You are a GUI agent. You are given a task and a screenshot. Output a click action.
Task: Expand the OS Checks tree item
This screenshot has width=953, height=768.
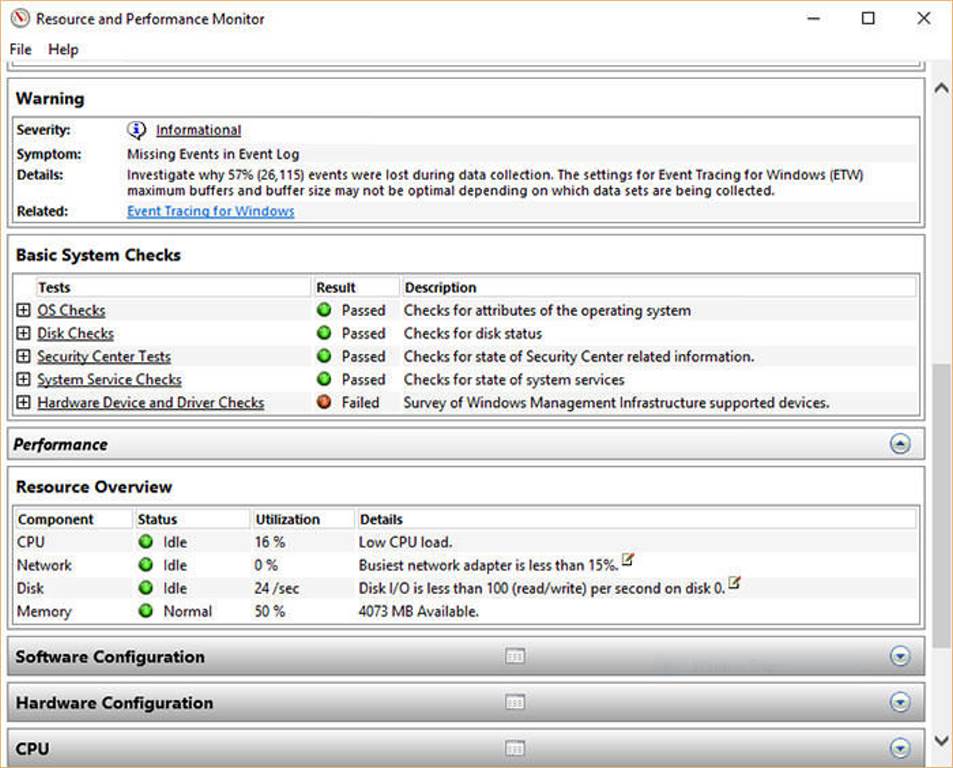(23, 310)
